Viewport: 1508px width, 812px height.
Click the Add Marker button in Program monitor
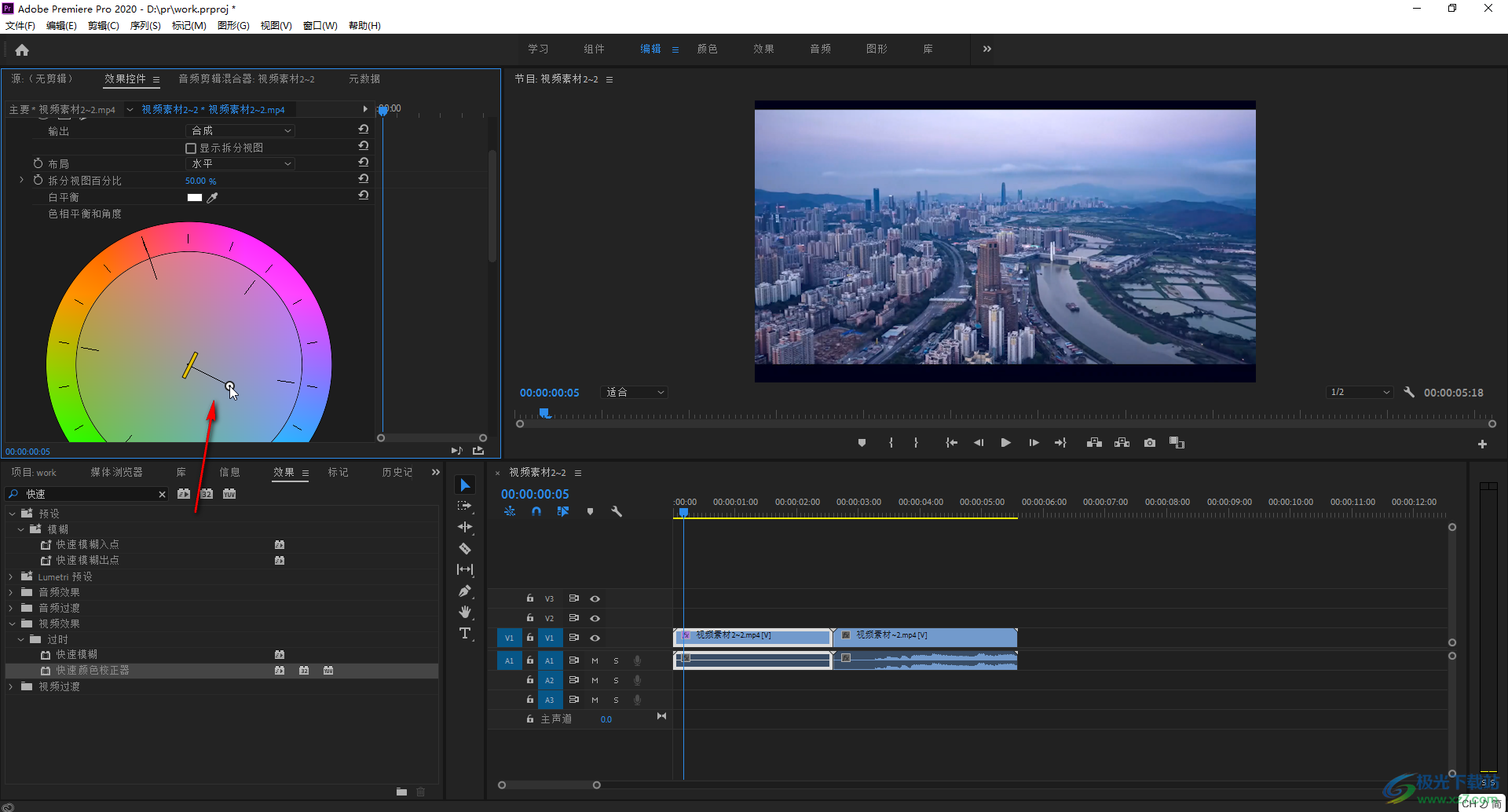862,443
